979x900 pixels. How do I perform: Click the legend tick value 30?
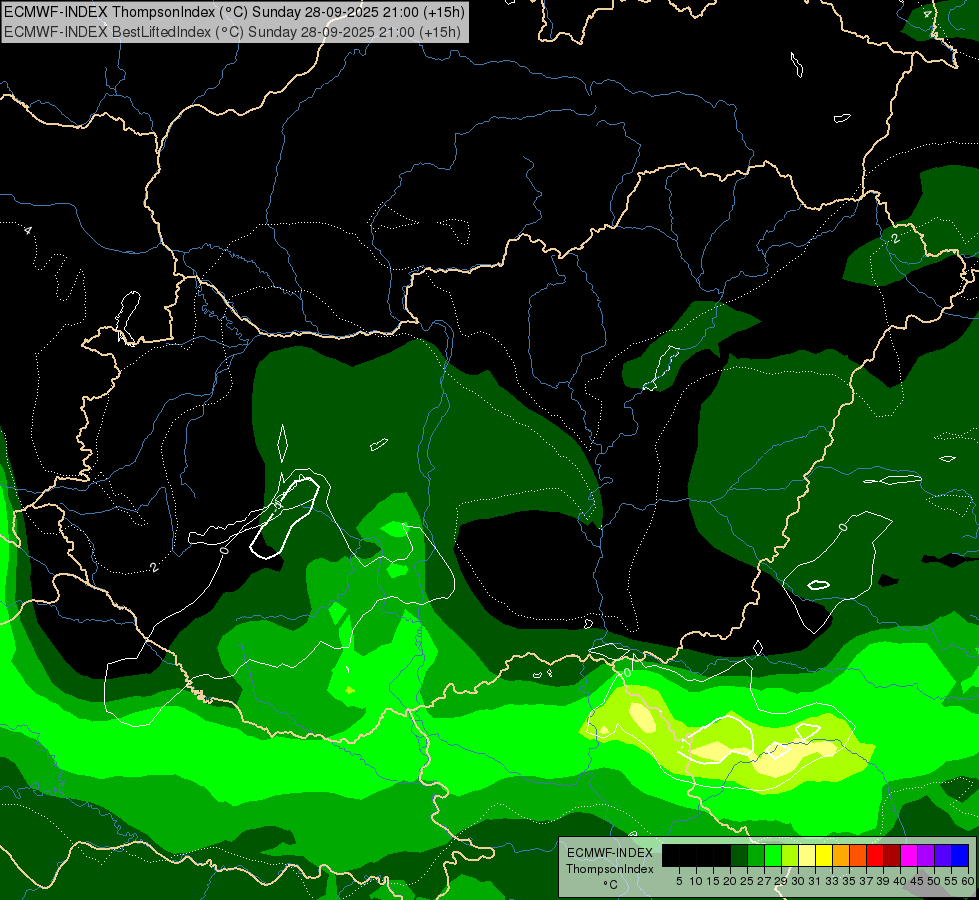coord(798,881)
